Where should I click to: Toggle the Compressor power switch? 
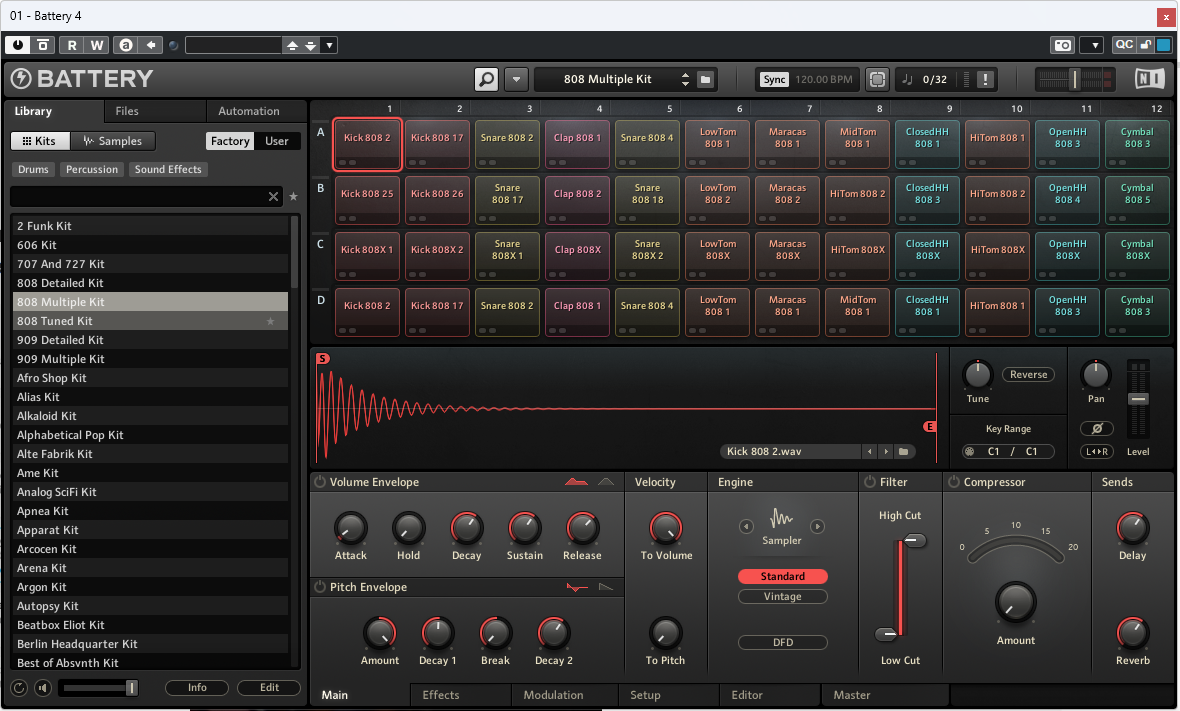[953, 482]
